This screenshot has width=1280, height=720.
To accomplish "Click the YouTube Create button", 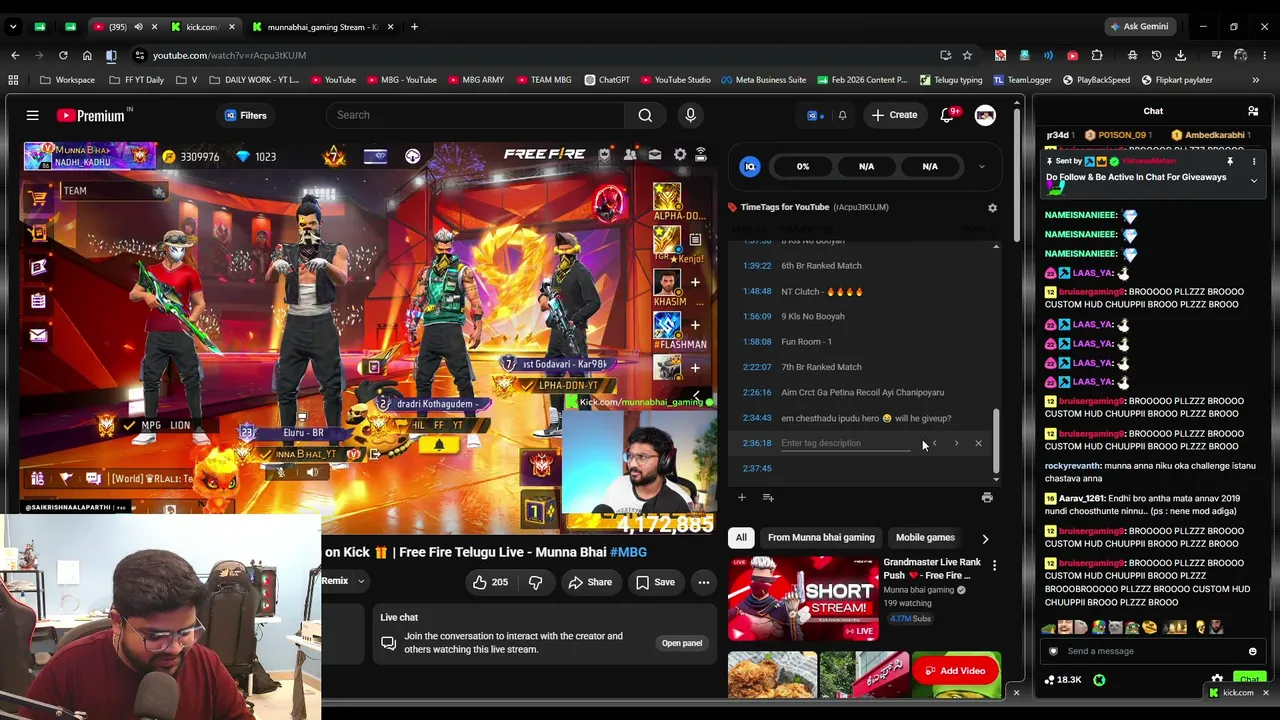I will [894, 115].
